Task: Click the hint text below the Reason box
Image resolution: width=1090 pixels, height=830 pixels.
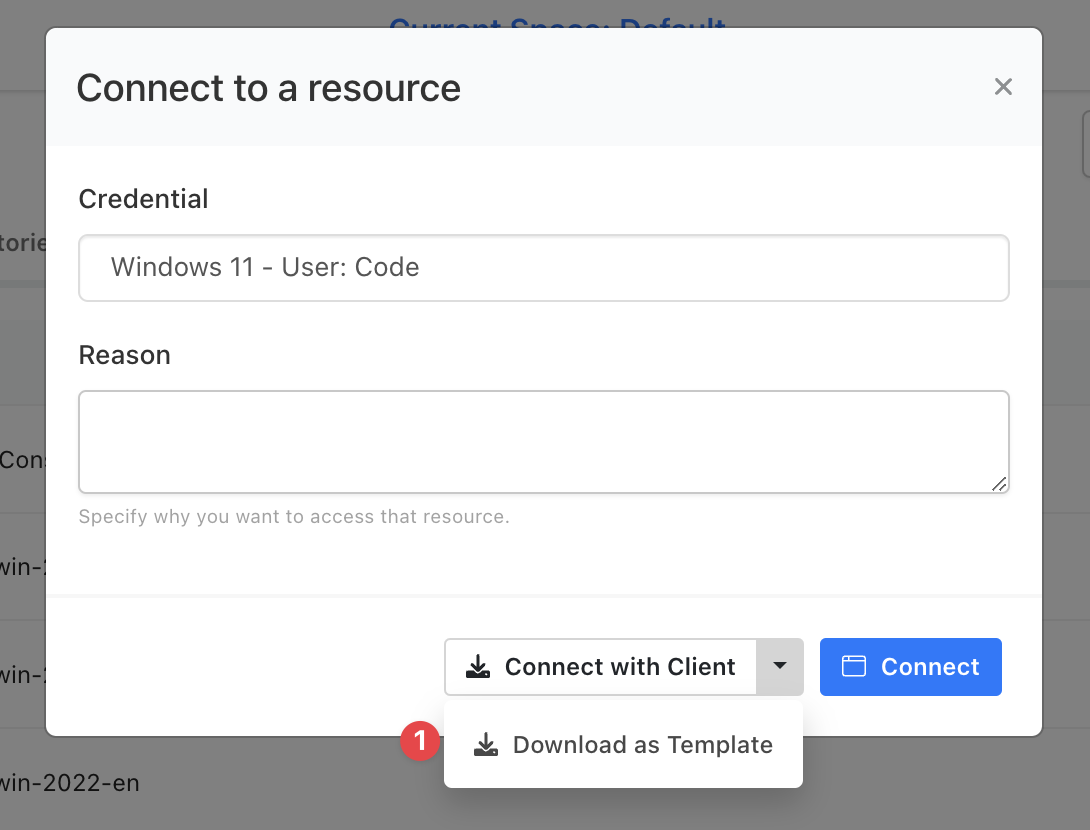Action: (x=294, y=517)
